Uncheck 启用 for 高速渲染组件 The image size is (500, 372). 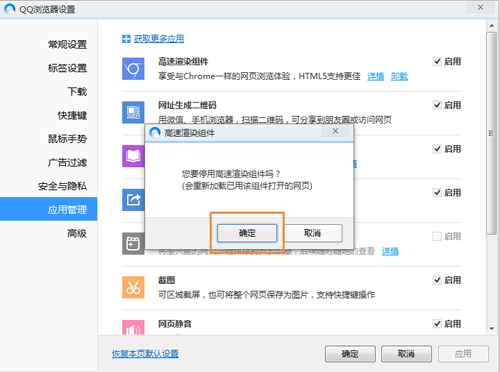coord(437,61)
